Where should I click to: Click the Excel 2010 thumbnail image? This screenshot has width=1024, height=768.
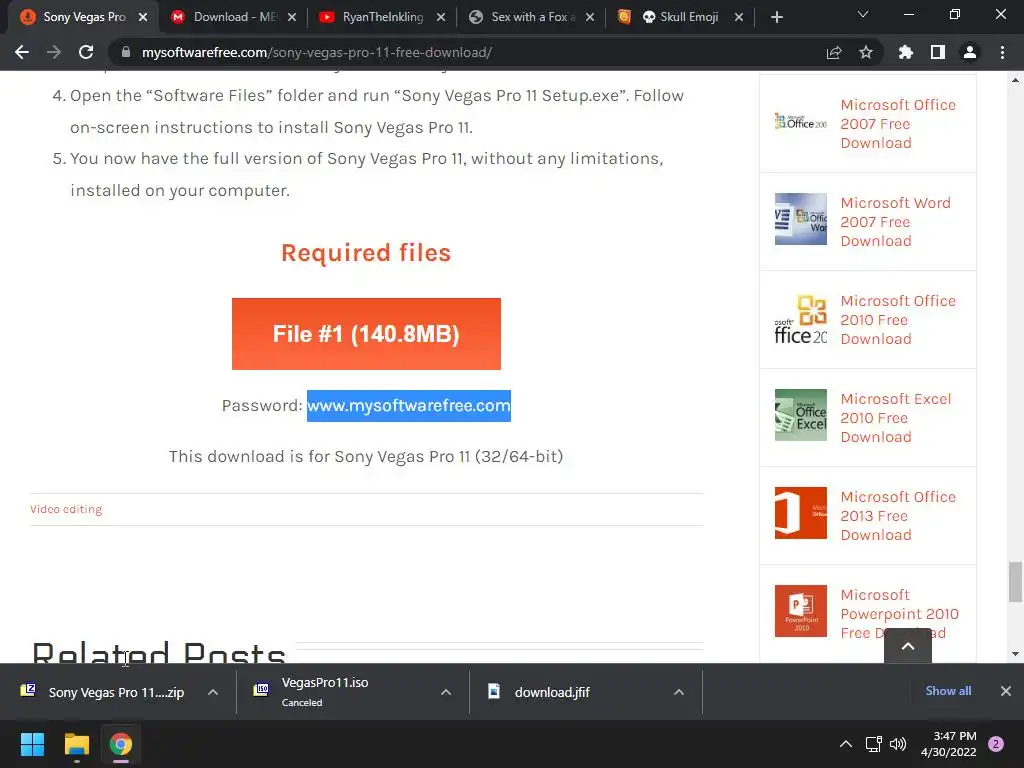click(x=801, y=415)
